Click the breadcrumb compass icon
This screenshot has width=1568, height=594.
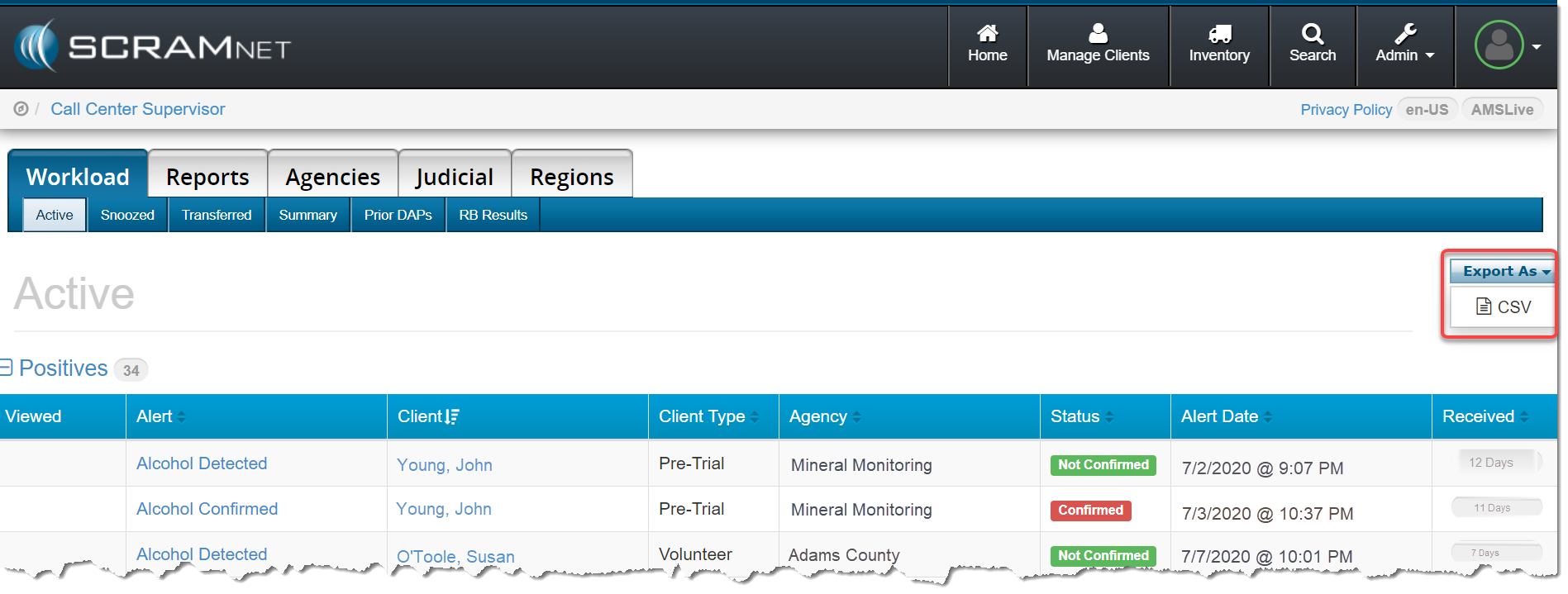point(21,109)
